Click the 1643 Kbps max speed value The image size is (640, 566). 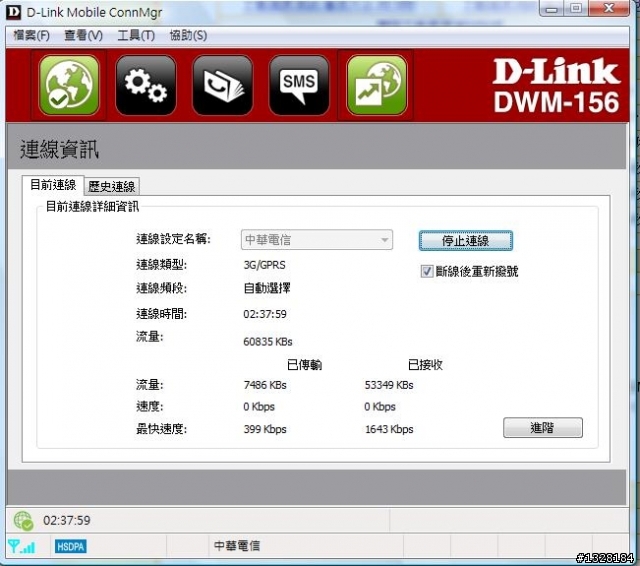point(389,429)
